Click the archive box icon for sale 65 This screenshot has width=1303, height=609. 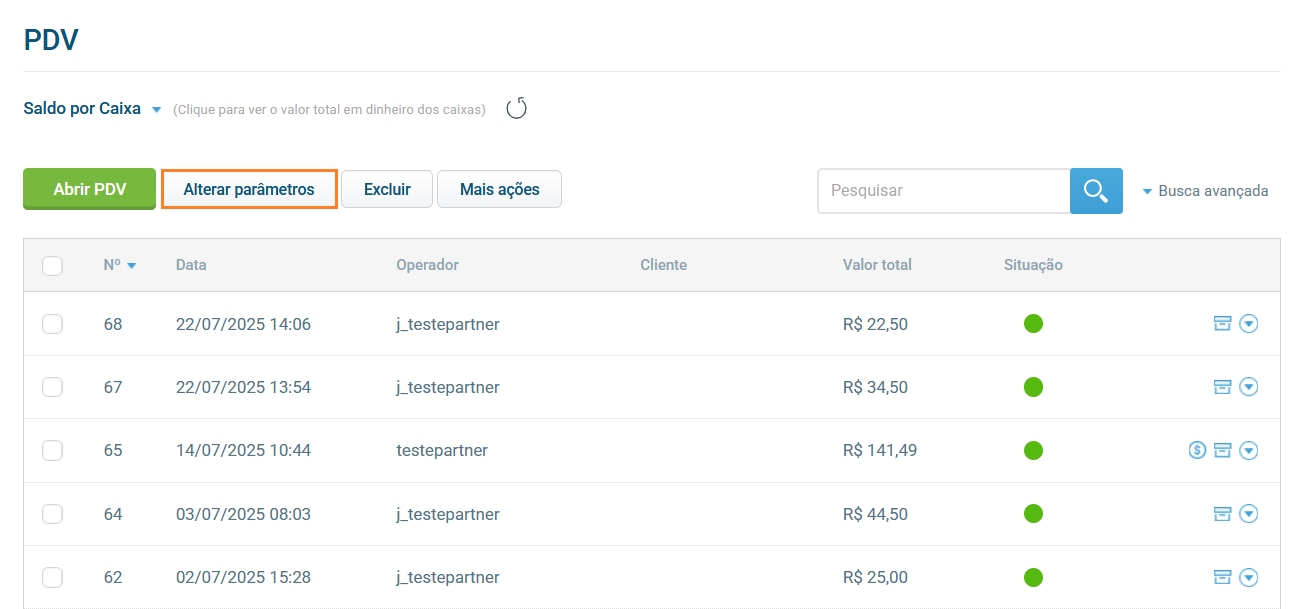coord(1221,450)
